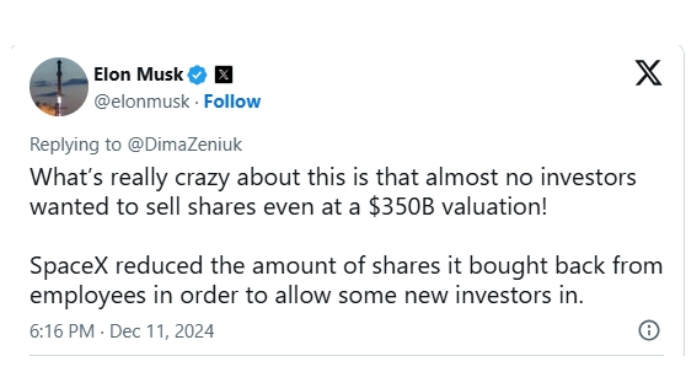Click the 'Replying to' label text

point(75,144)
